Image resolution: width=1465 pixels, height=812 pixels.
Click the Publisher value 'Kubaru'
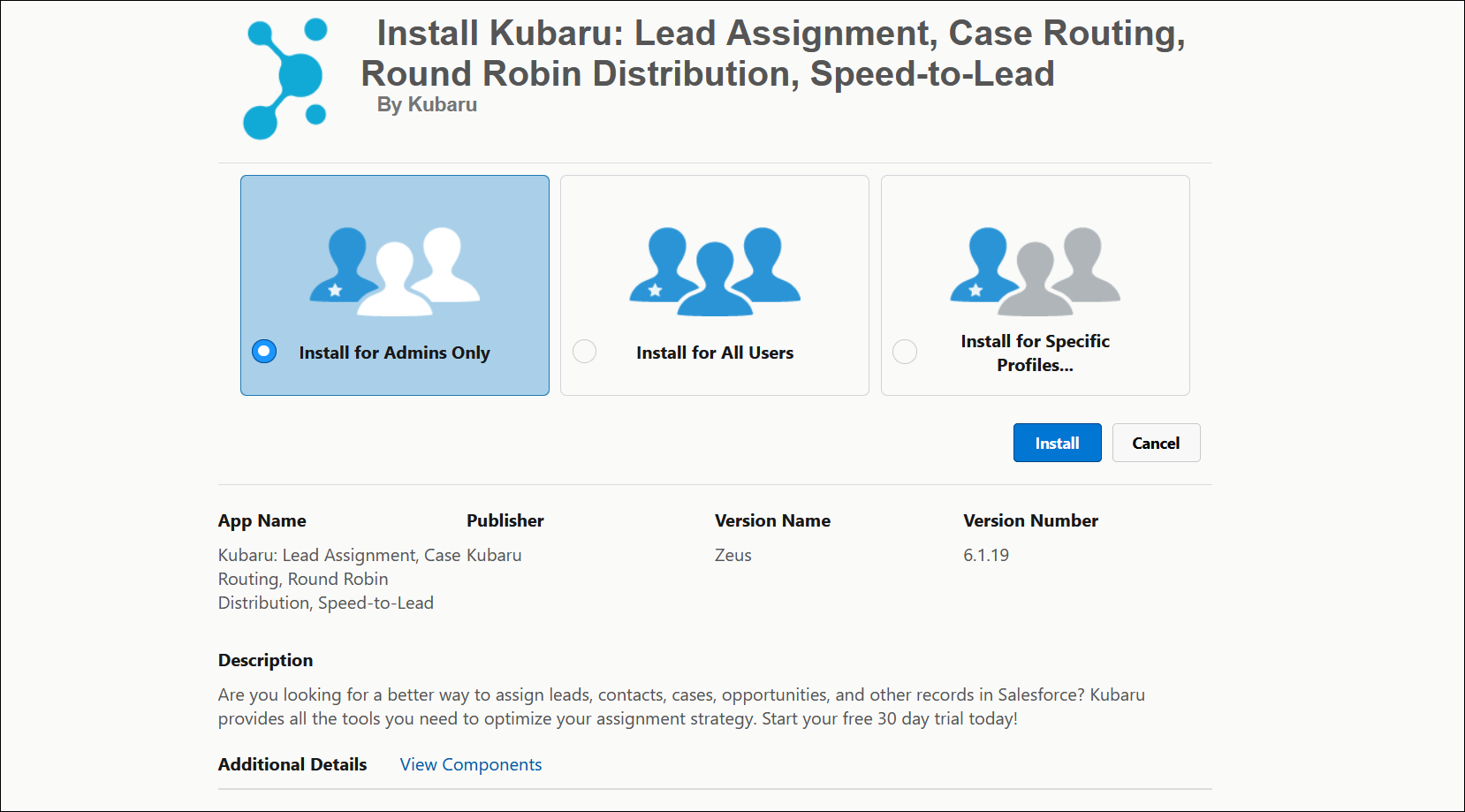click(494, 555)
